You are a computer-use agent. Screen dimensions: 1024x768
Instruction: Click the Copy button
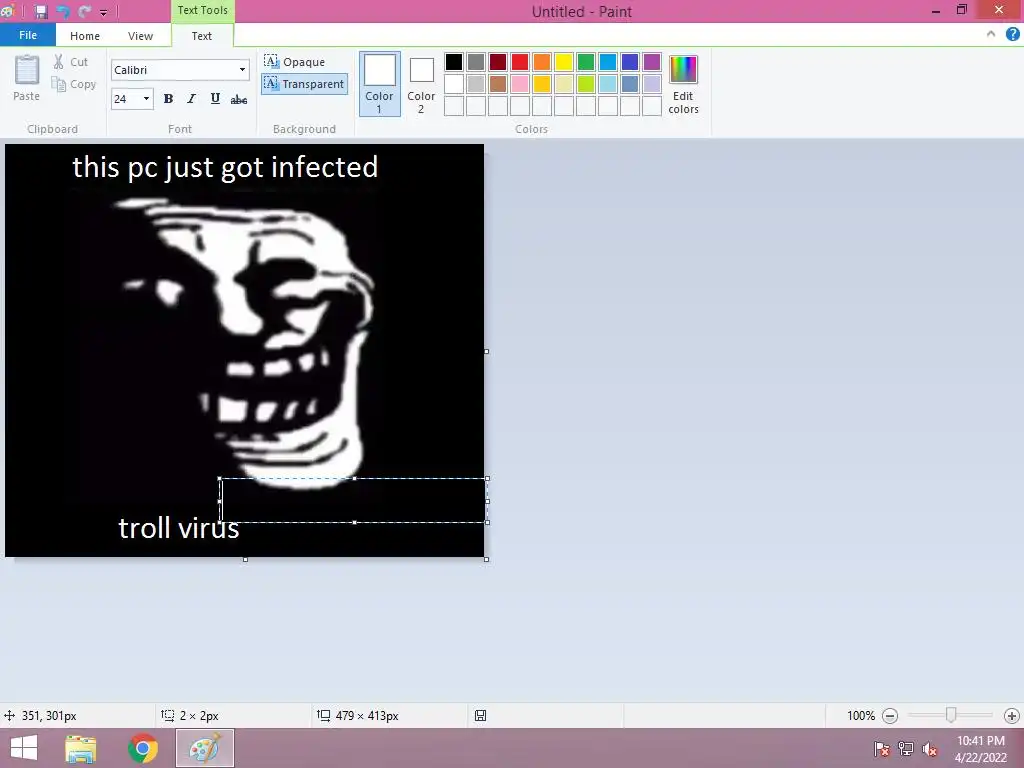(x=74, y=84)
